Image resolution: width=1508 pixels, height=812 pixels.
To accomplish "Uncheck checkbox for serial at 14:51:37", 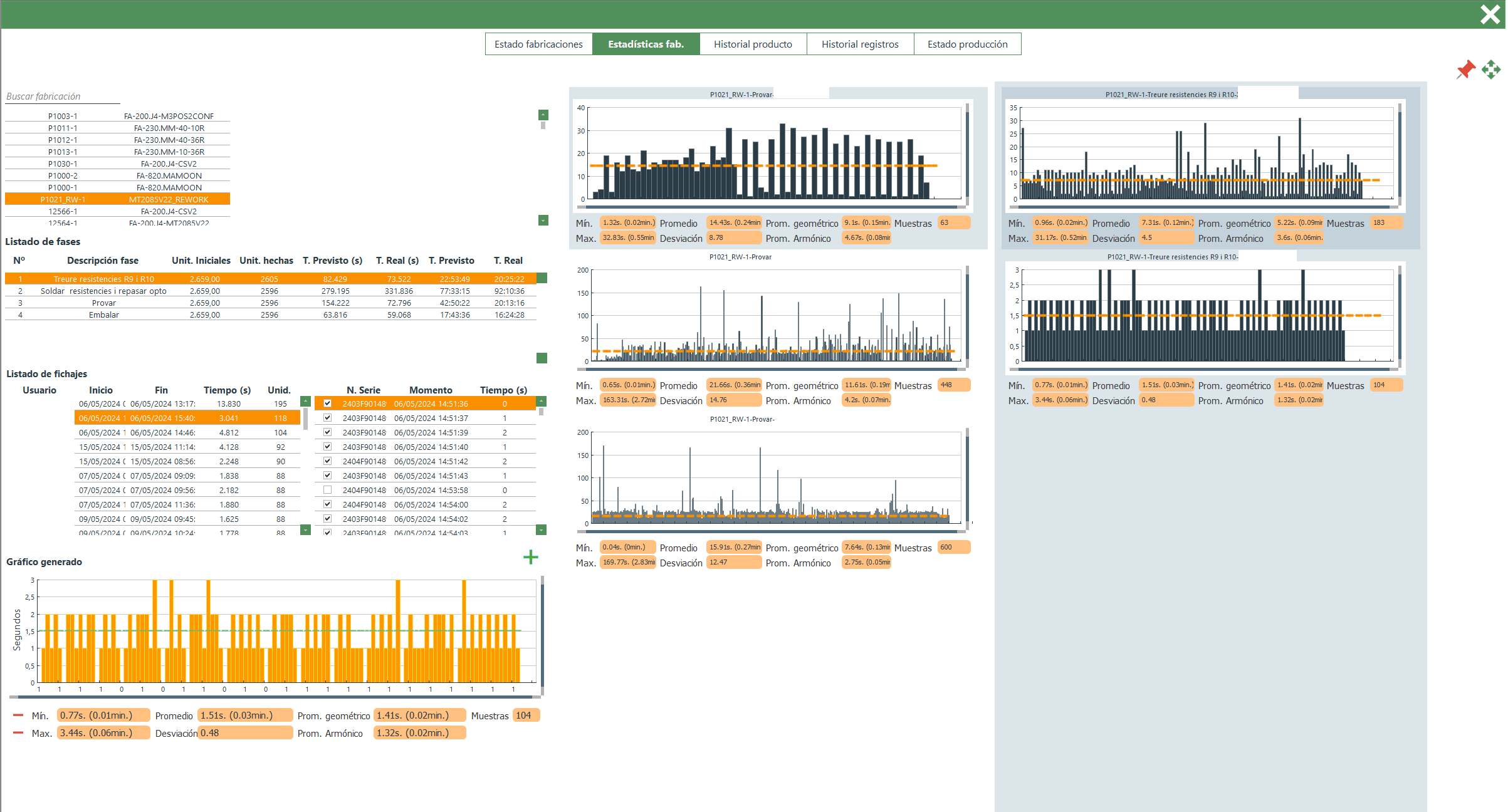I will (327, 418).
